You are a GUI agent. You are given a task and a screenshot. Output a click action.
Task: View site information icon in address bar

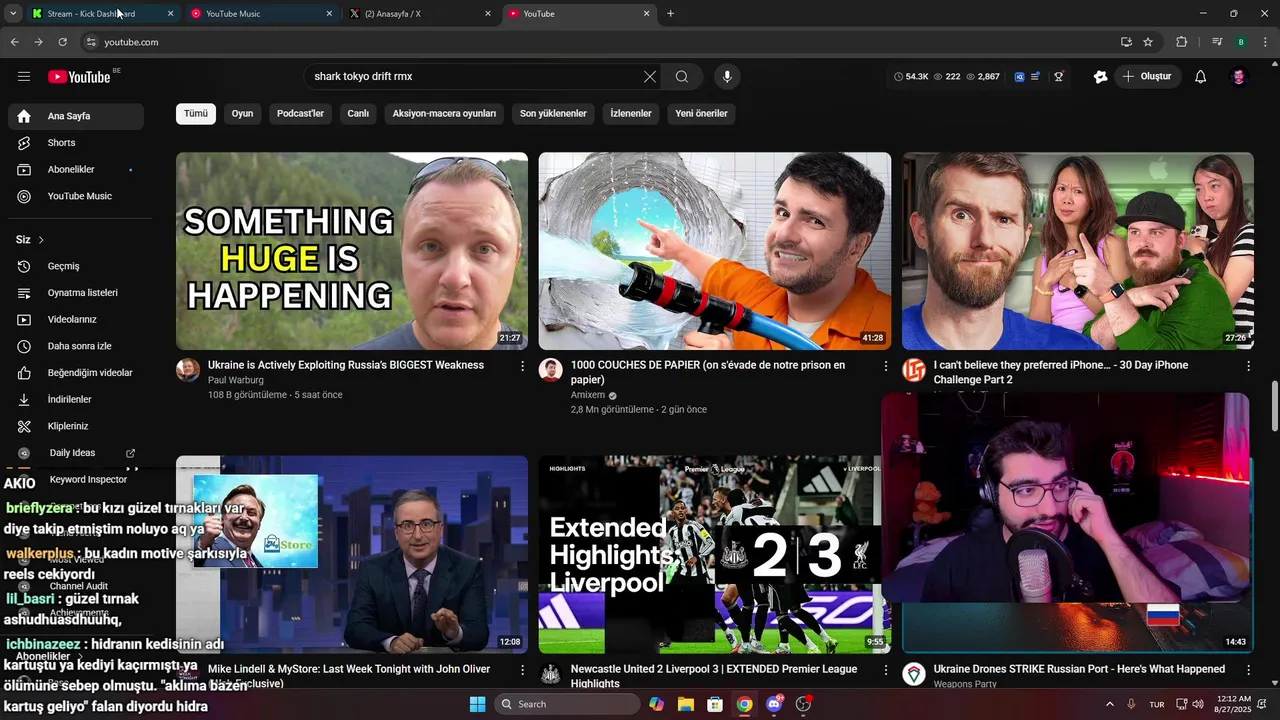91,42
